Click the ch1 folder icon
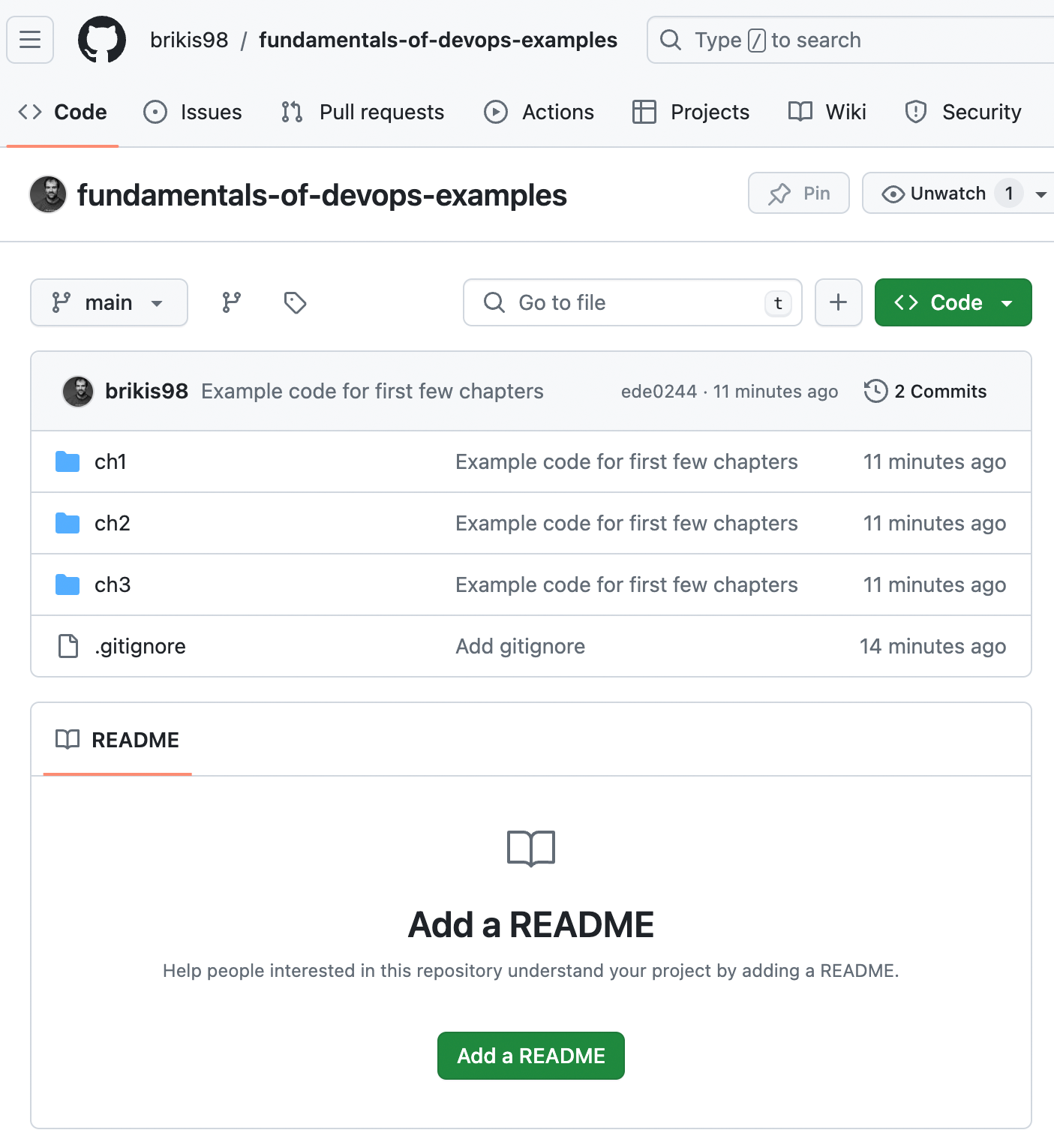The image size is (1054, 1148). pyautogui.click(x=68, y=461)
